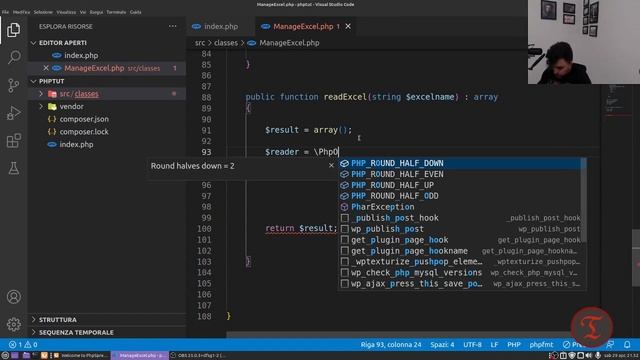This screenshot has width=640, height=360.
Task: Open the Modifica menu
Action: [x=21, y=12]
